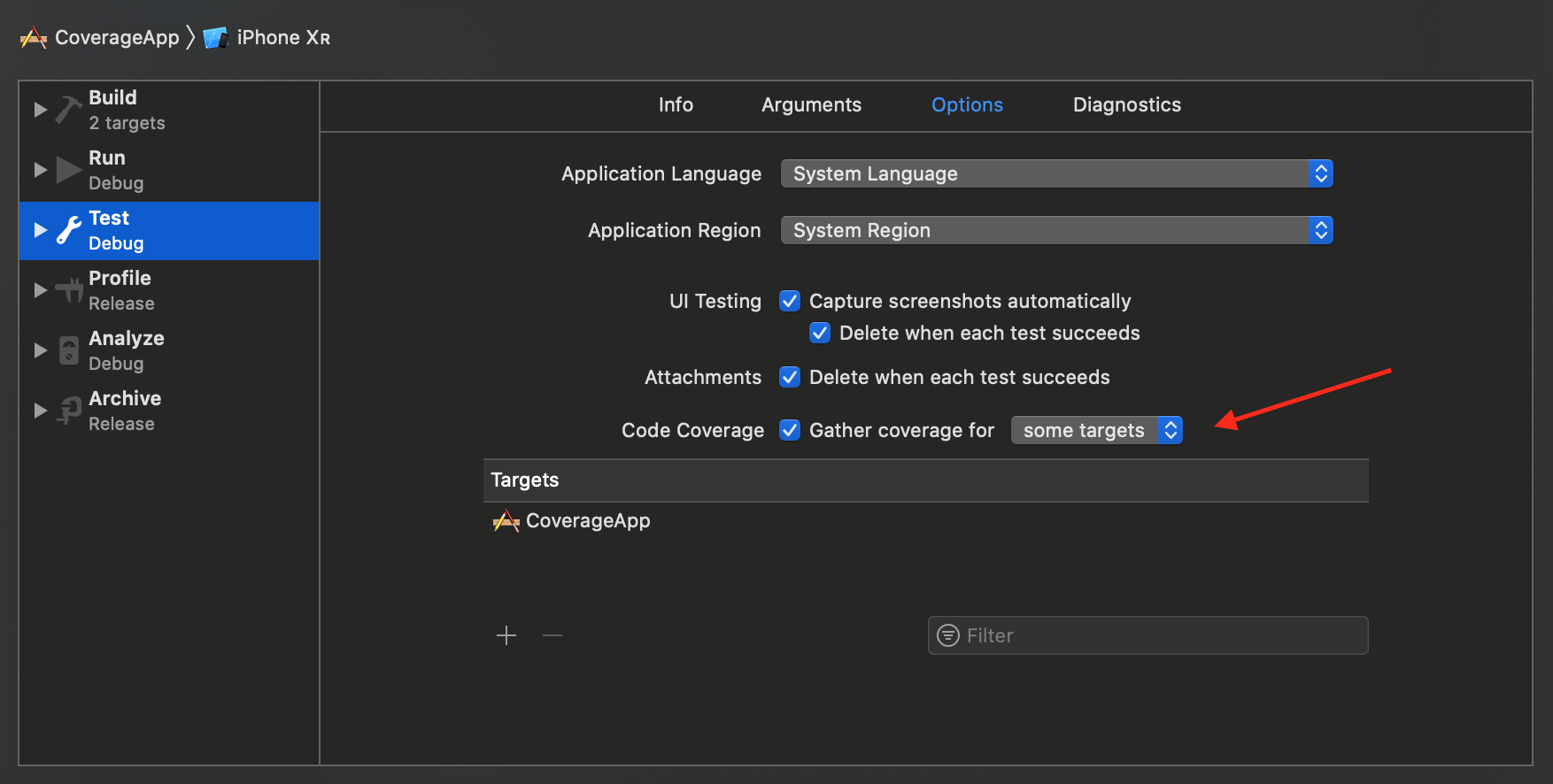
Task: Select the Profile Release action
Action: tap(169, 290)
